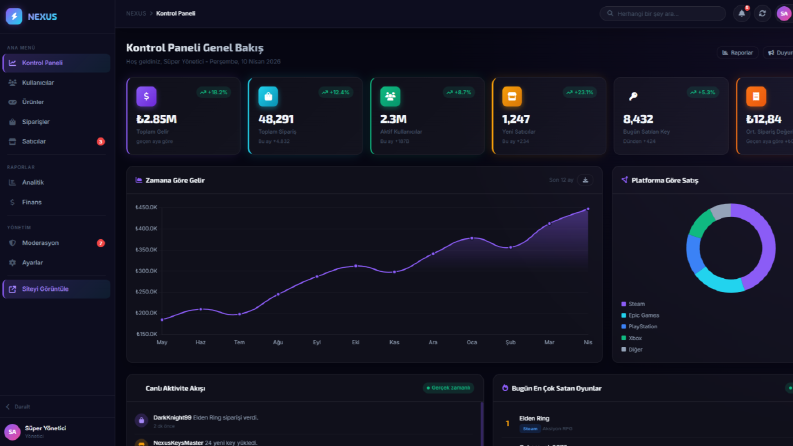This screenshot has width=793, height=446.
Task: Click the chart icon beside Zamana Göre Gelir
Action: (x=139, y=180)
